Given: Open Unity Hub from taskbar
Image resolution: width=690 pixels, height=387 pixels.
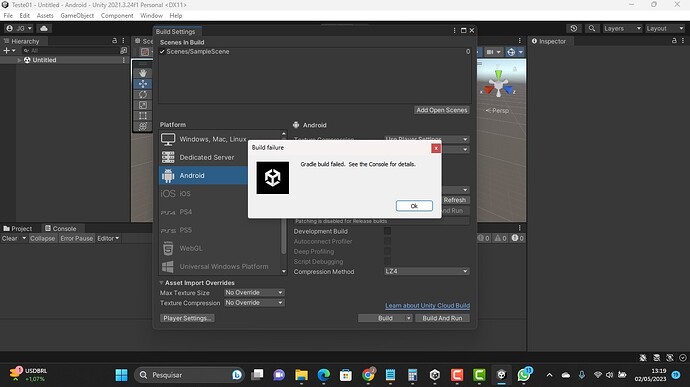Looking at the screenshot, I should 435,375.
